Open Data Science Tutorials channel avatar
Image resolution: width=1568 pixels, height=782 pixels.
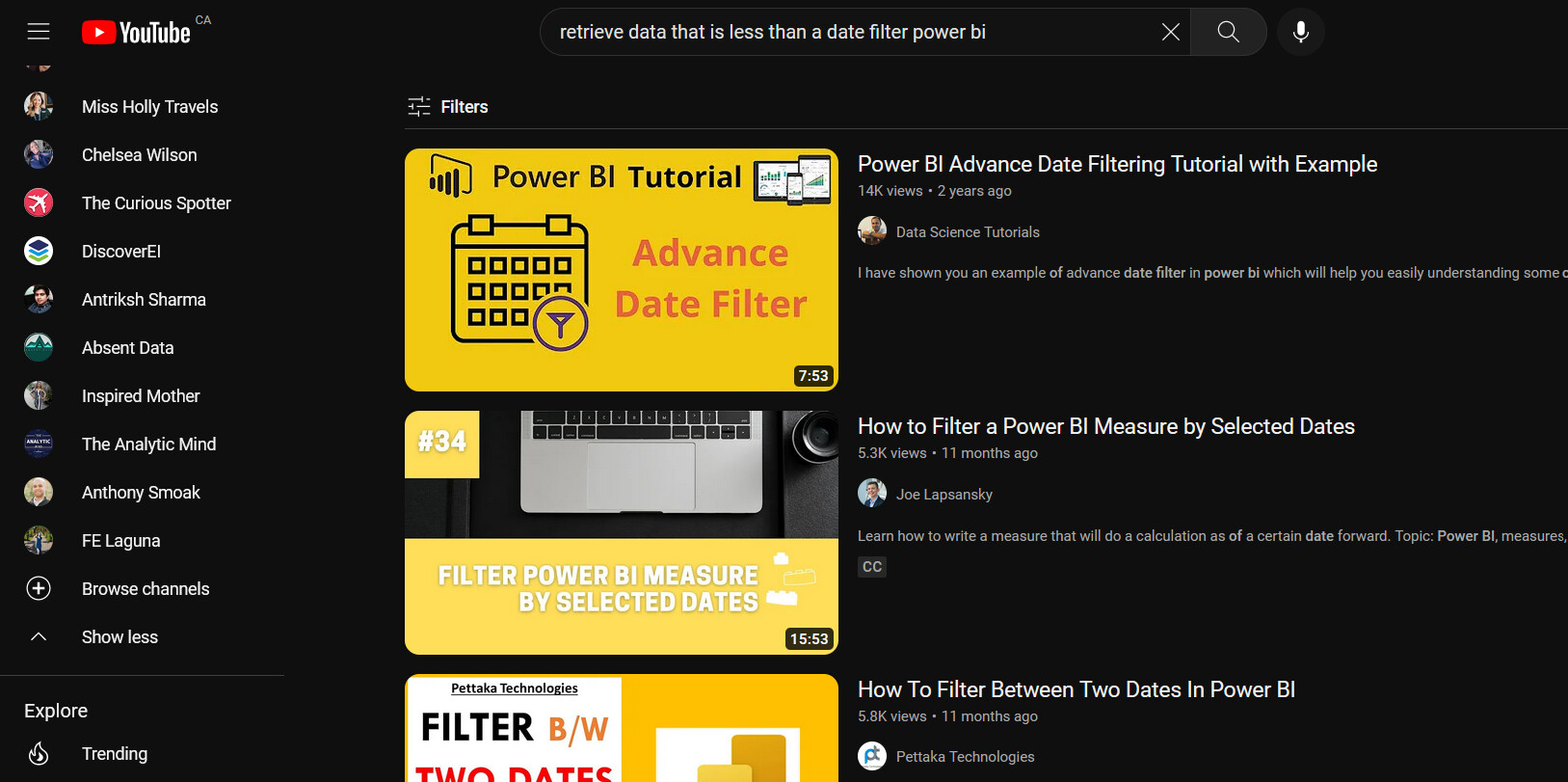coord(872,231)
